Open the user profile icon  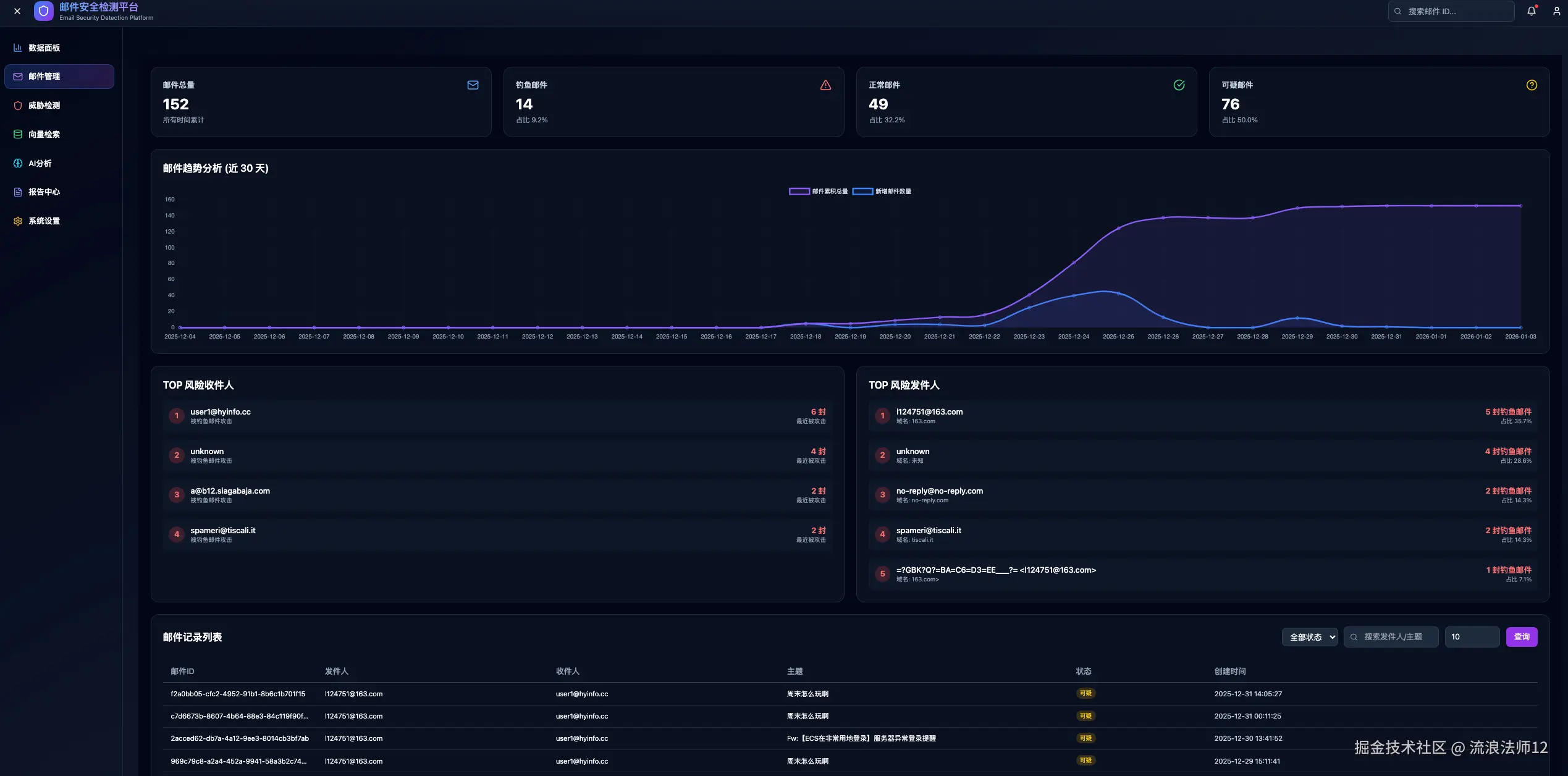[x=1556, y=11]
